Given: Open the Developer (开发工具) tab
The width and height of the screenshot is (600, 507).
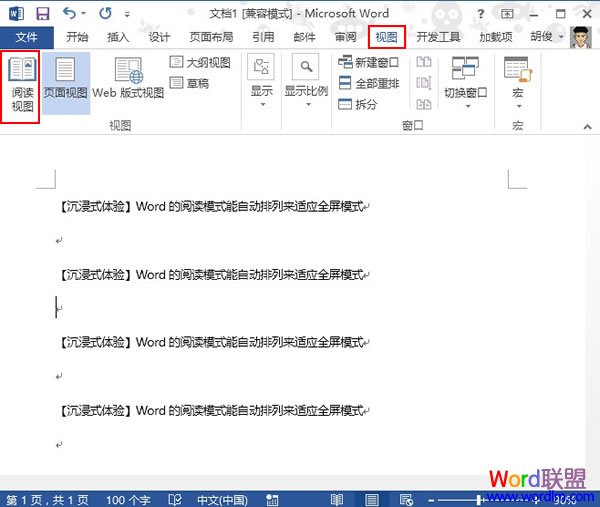Looking at the screenshot, I should click(x=438, y=37).
